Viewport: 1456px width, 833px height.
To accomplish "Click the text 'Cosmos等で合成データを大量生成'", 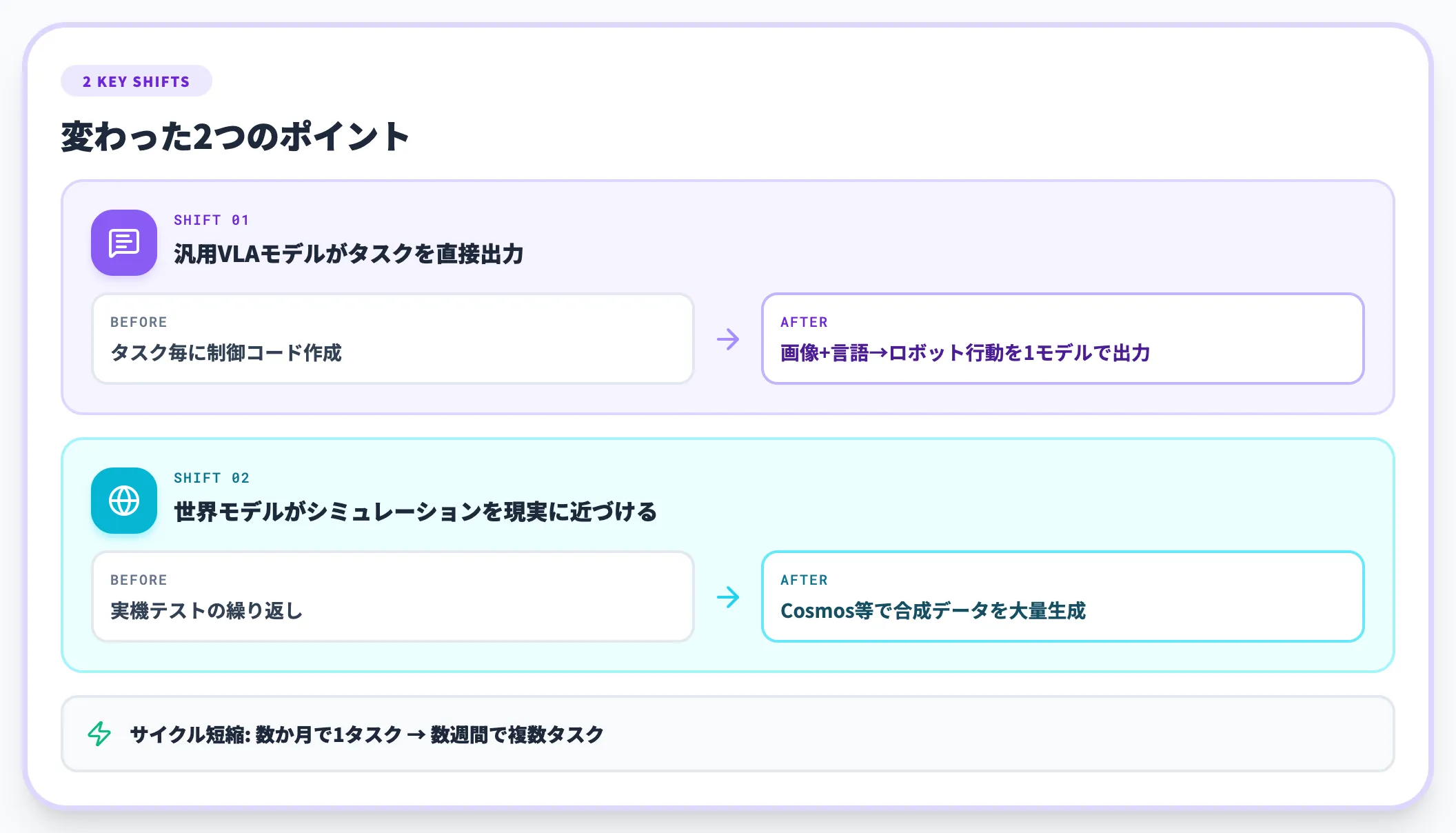I will (933, 610).
